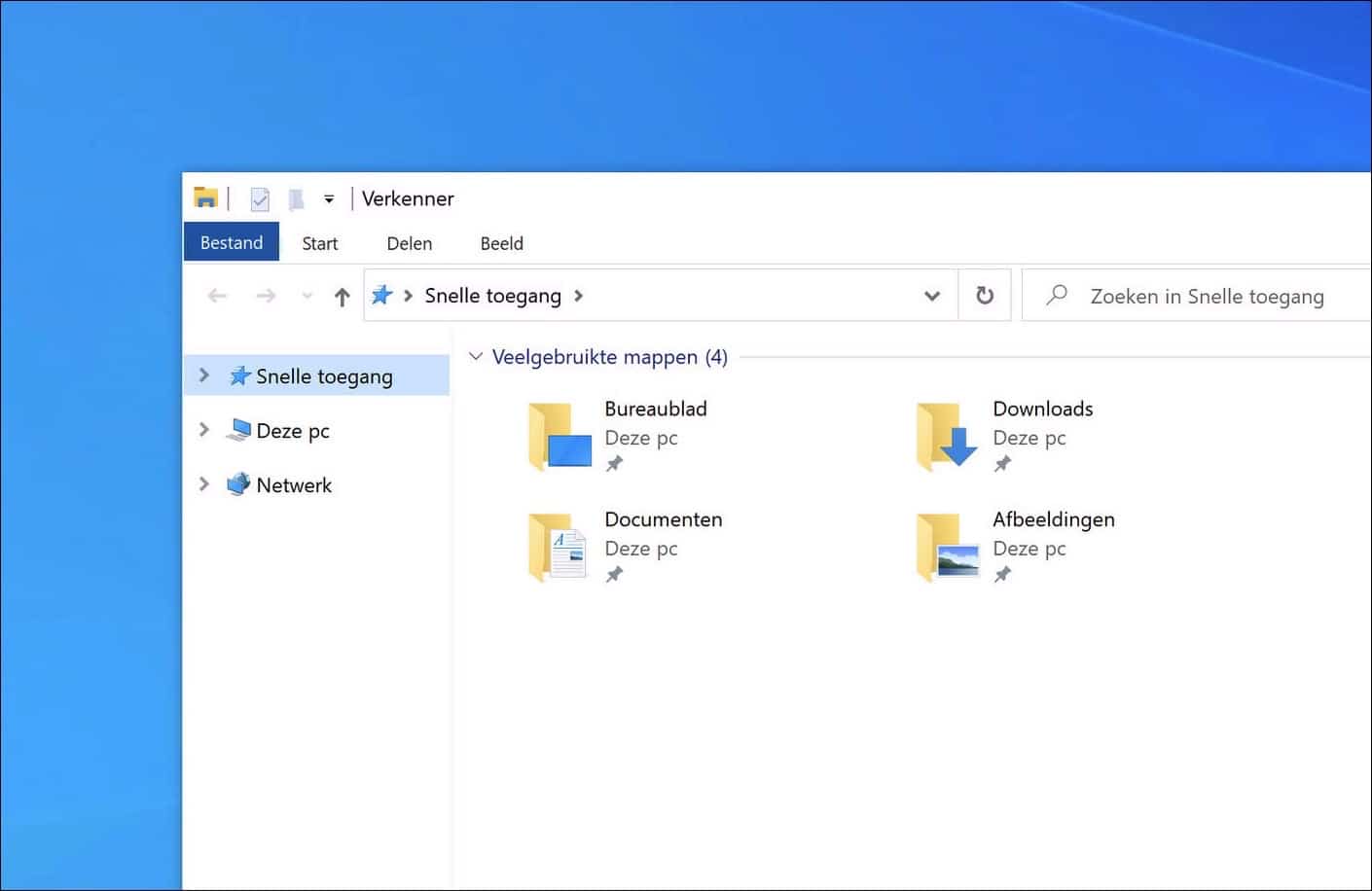Customize the Quick Access Toolbar via its dropdown arrow
The width and height of the screenshot is (1372, 891).
click(329, 198)
